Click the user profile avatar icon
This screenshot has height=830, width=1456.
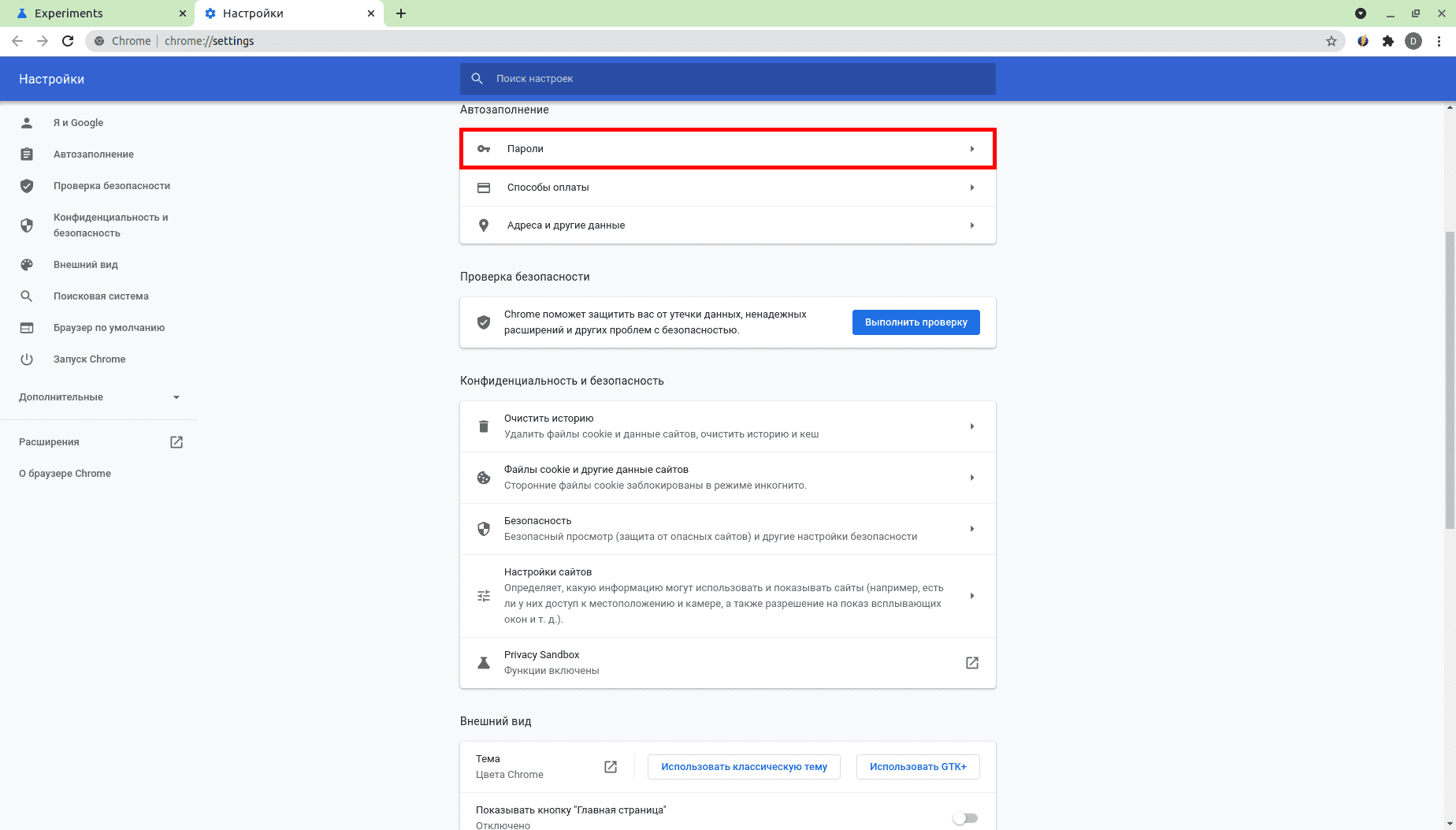(x=1413, y=41)
